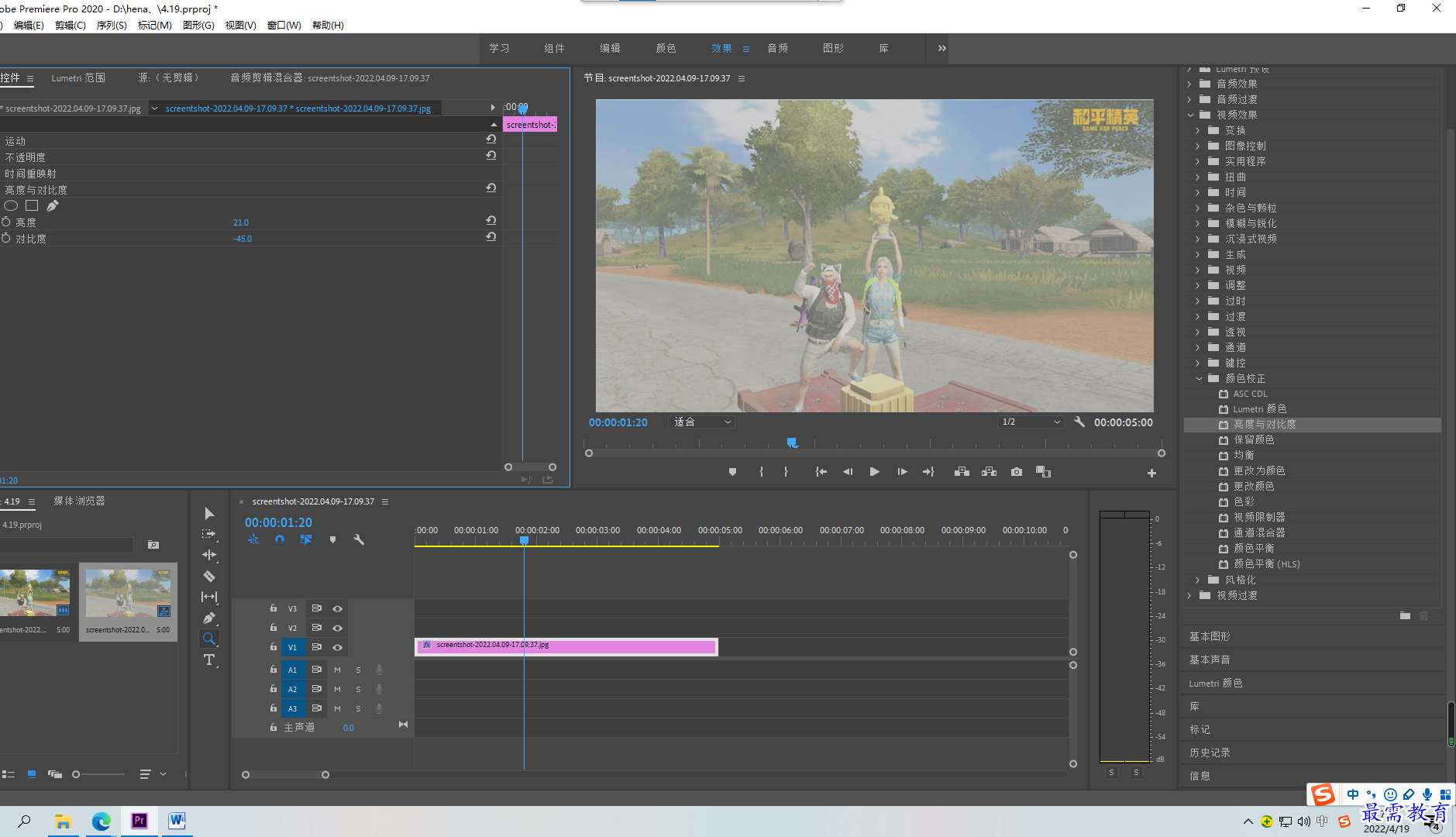The image size is (1456, 837).
Task: Solo audio track A2
Action: [358, 689]
